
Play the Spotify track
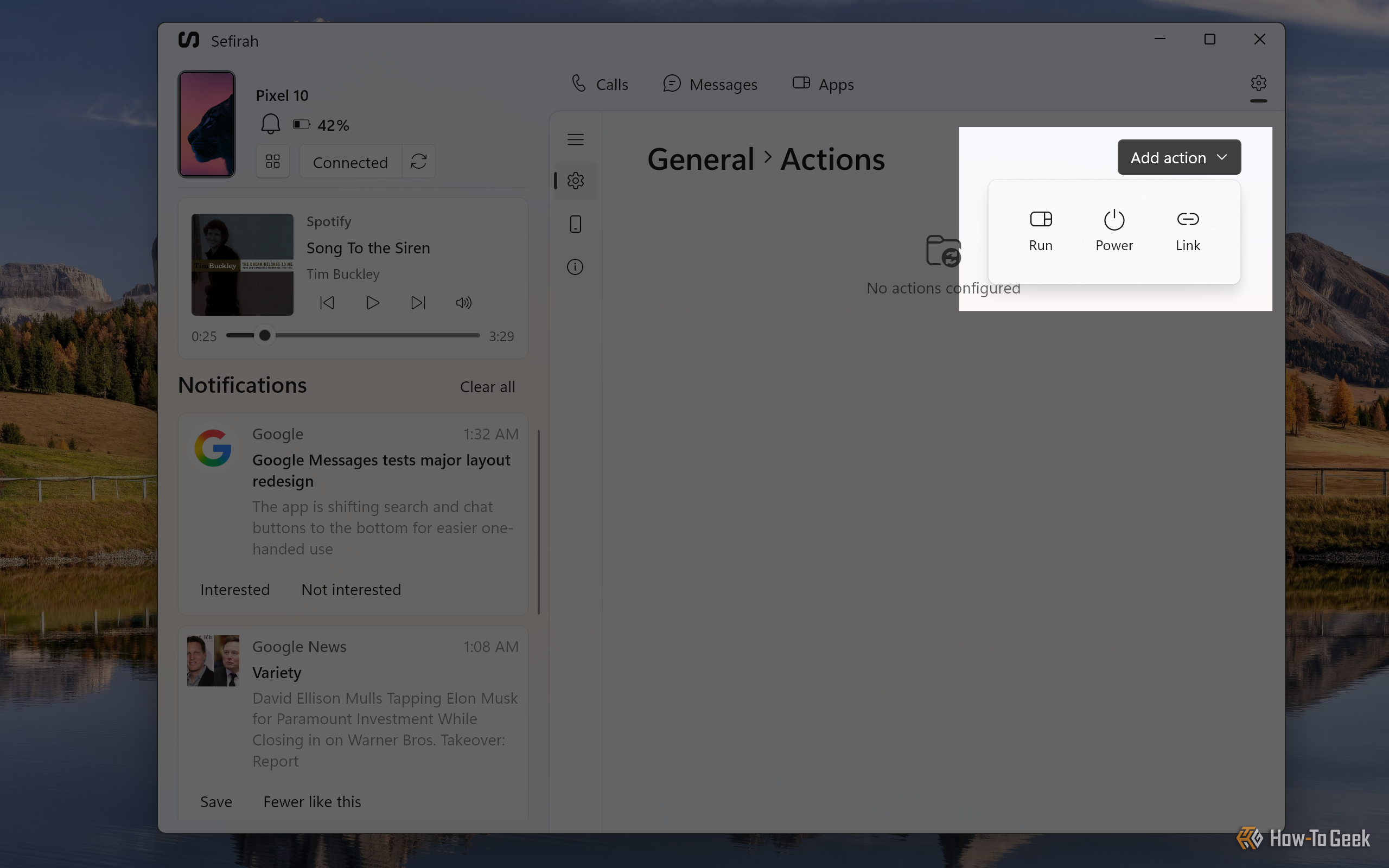tap(373, 303)
